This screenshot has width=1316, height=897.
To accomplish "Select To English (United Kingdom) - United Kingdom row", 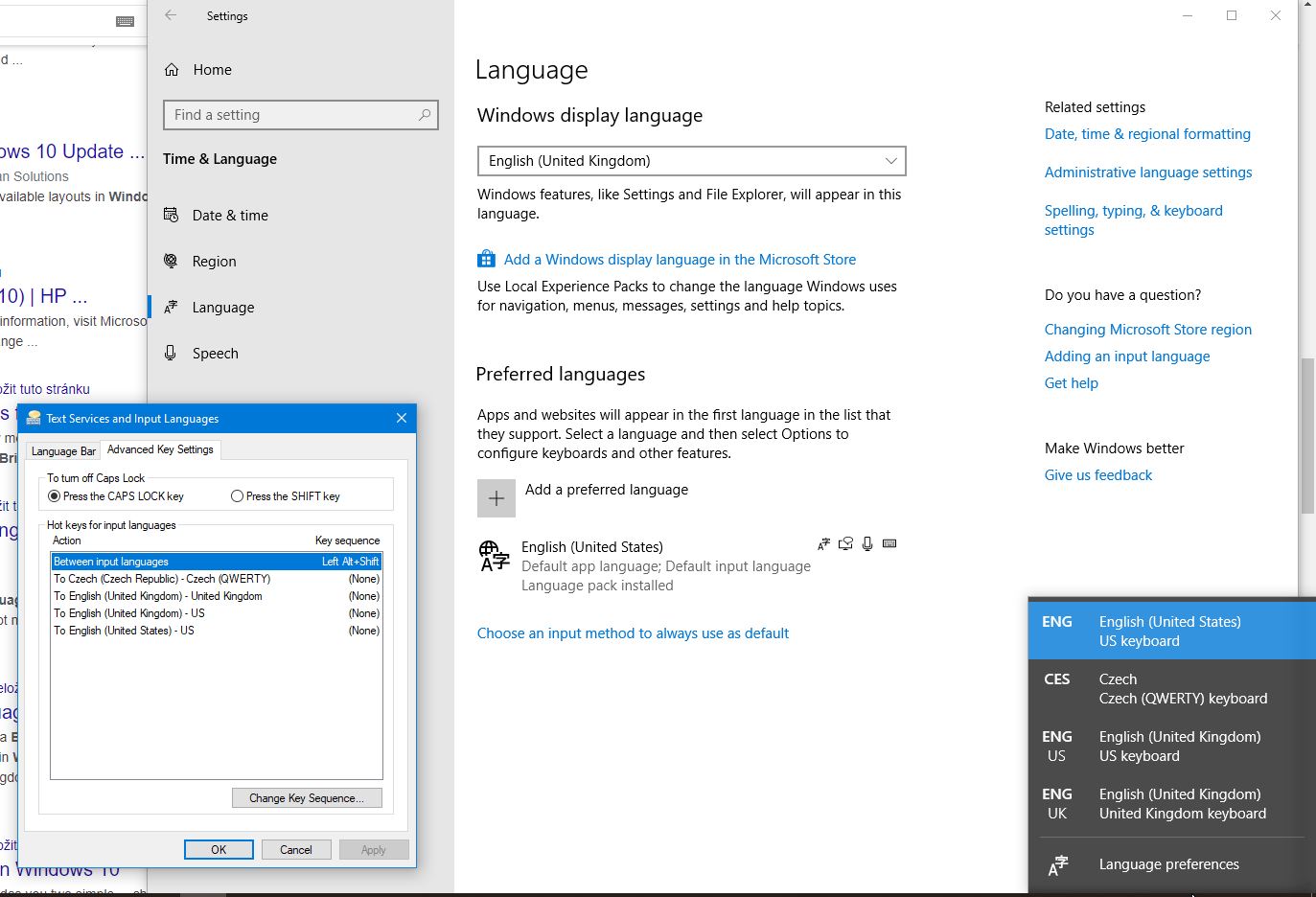I will 217,596.
